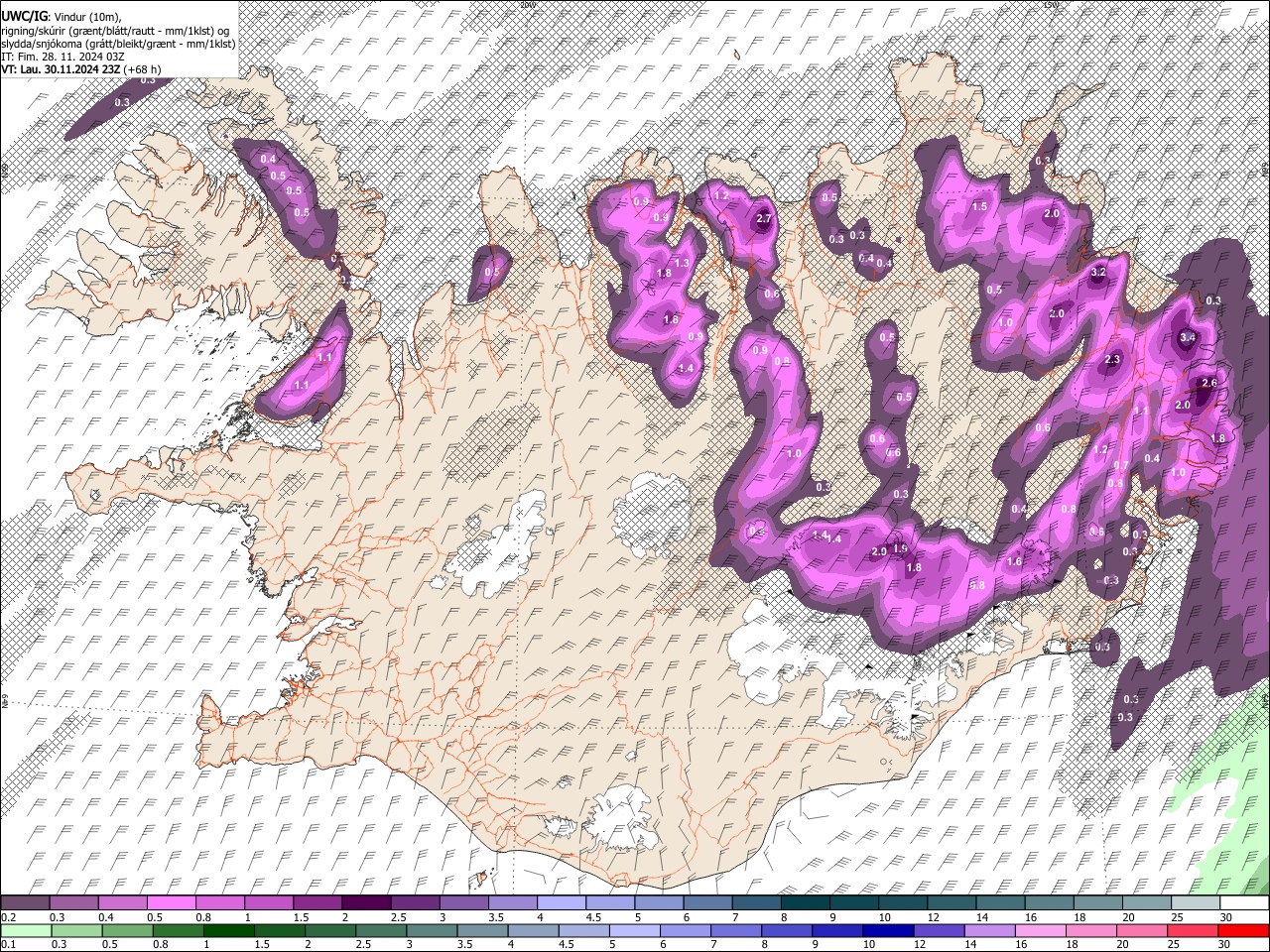
Task: Click the 0.8 label in the rain legend row
Action: pos(160,944)
